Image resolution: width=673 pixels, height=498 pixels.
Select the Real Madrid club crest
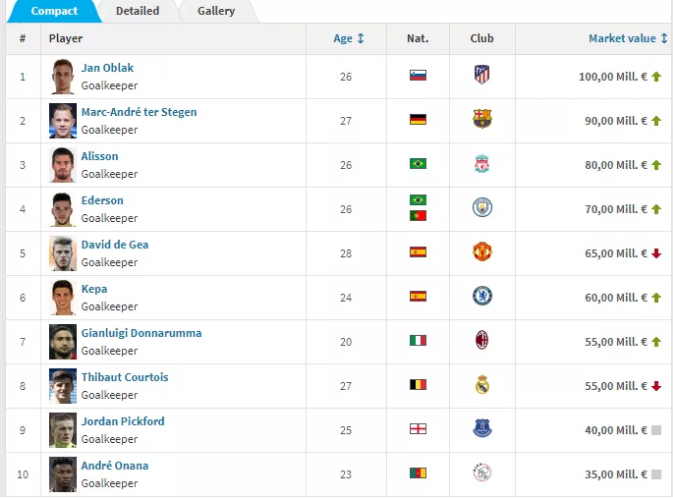click(x=482, y=385)
